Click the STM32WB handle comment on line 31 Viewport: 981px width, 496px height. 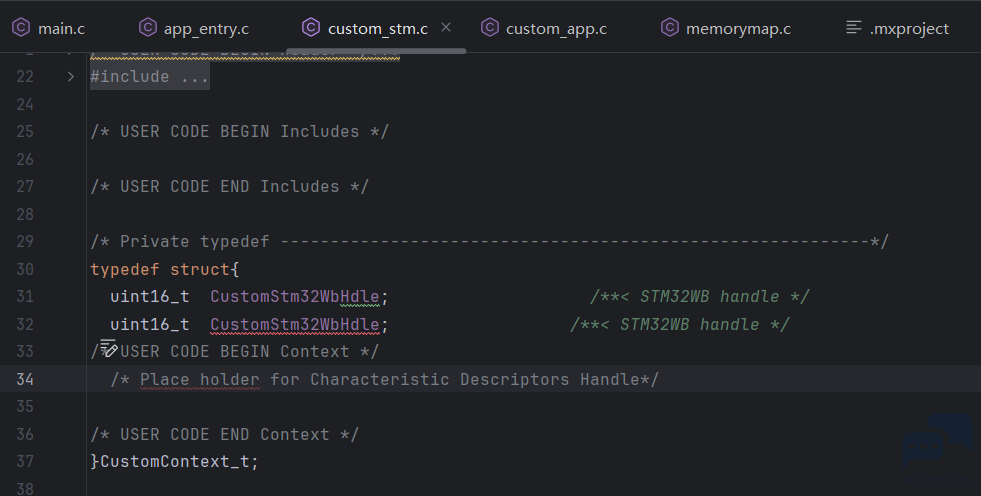[699, 296]
